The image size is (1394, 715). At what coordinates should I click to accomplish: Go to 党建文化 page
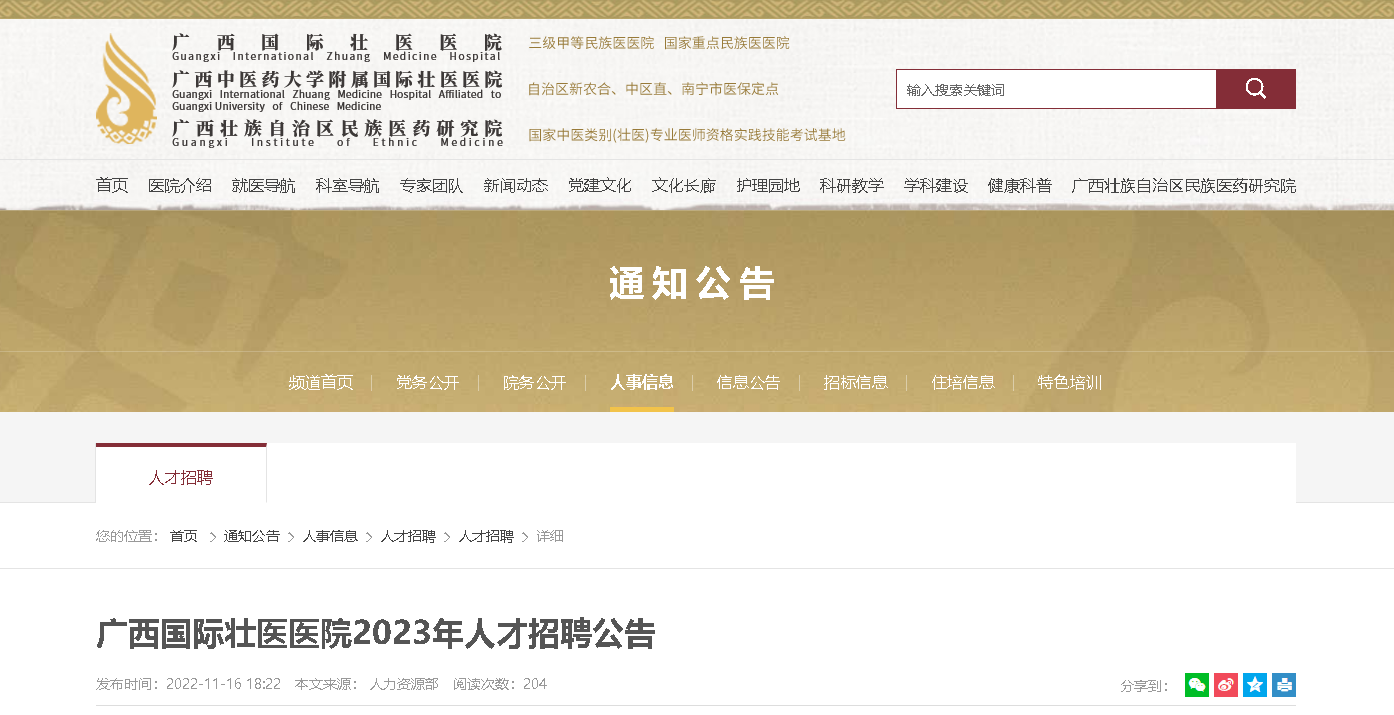coord(600,186)
